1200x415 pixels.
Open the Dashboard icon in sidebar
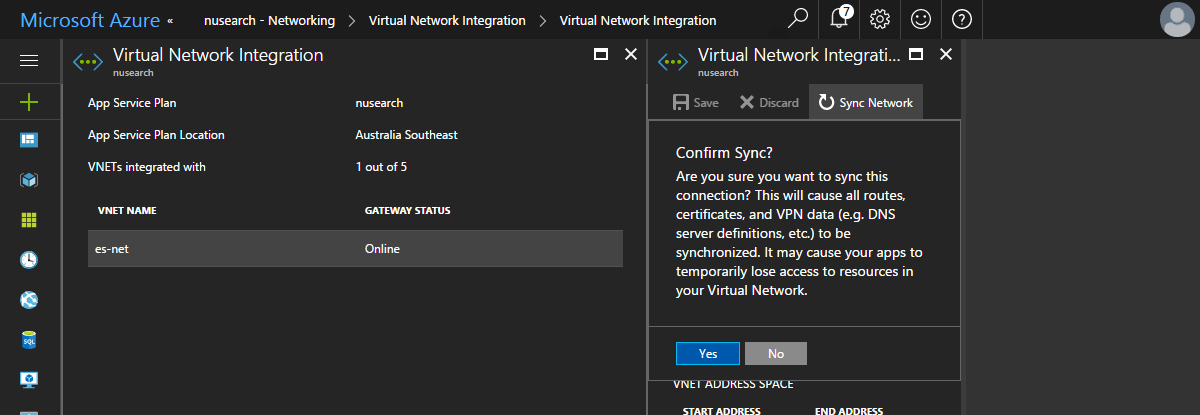29,140
